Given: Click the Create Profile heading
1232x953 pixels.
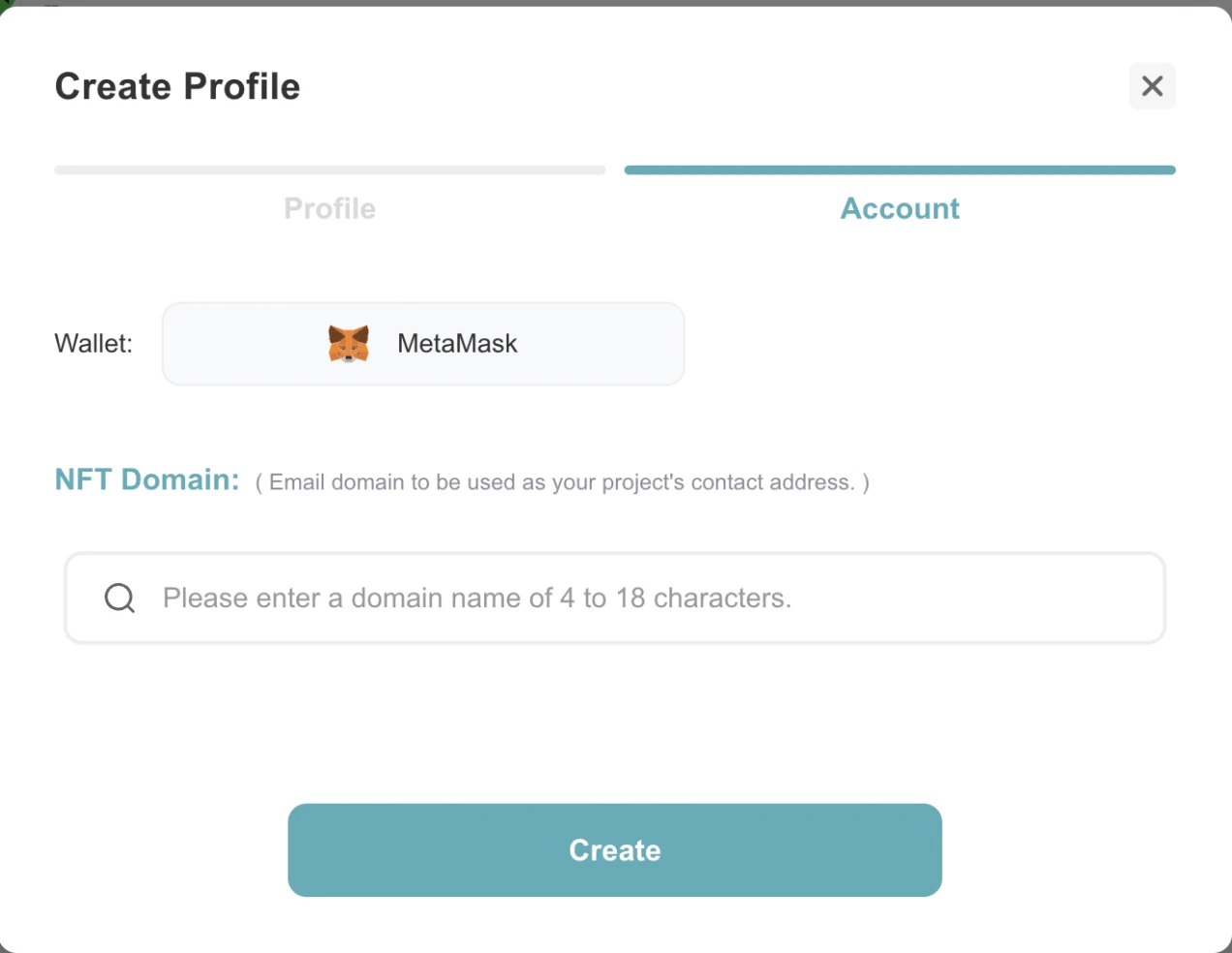Looking at the screenshot, I should [x=177, y=86].
